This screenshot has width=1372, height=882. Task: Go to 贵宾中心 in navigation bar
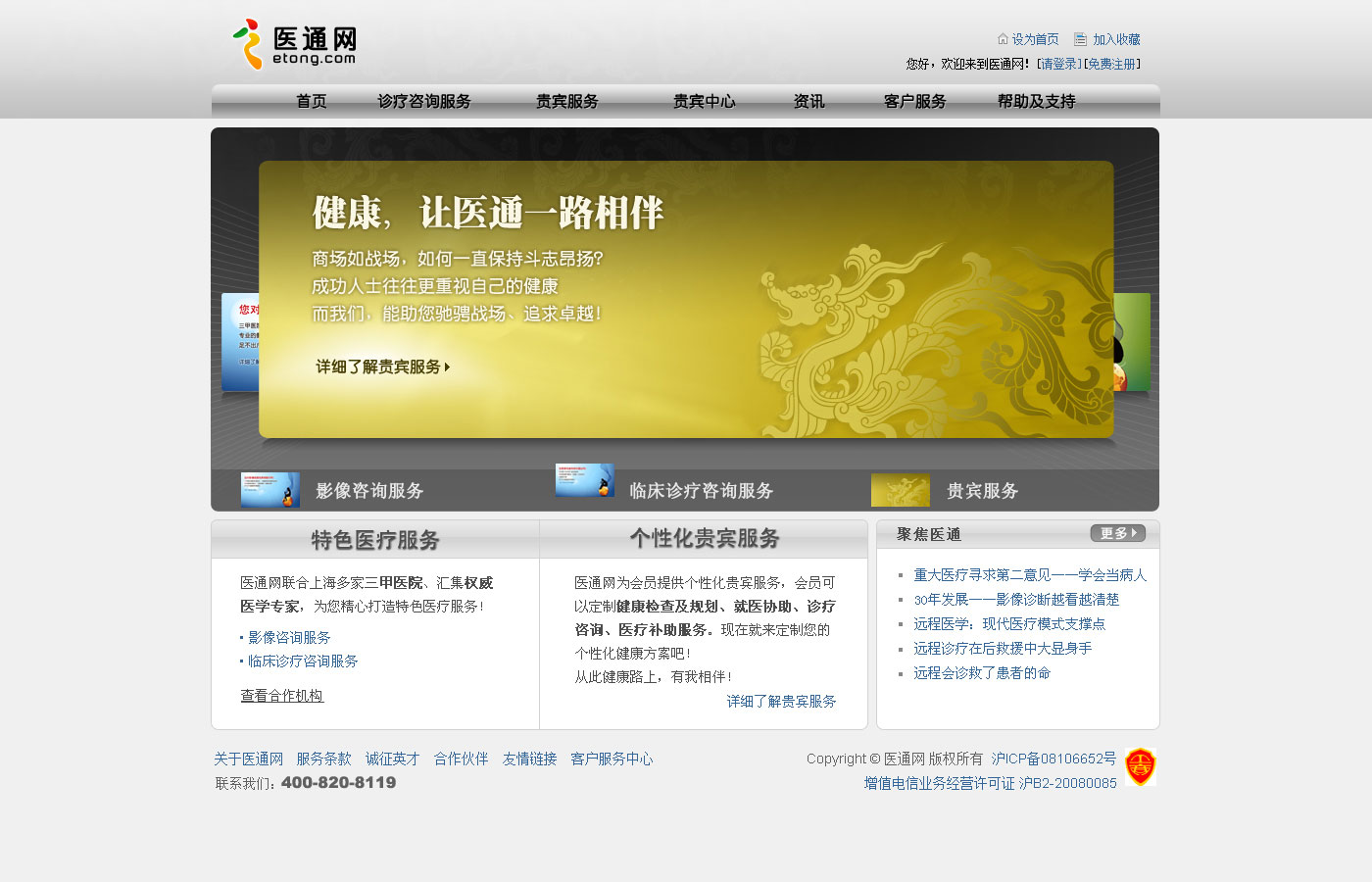tap(704, 102)
